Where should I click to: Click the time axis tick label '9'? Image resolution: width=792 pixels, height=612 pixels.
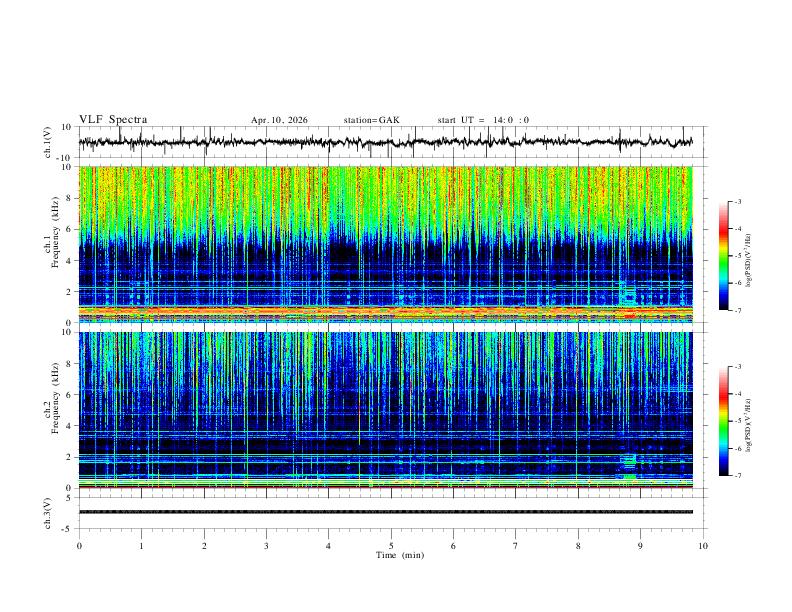click(640, 546)
